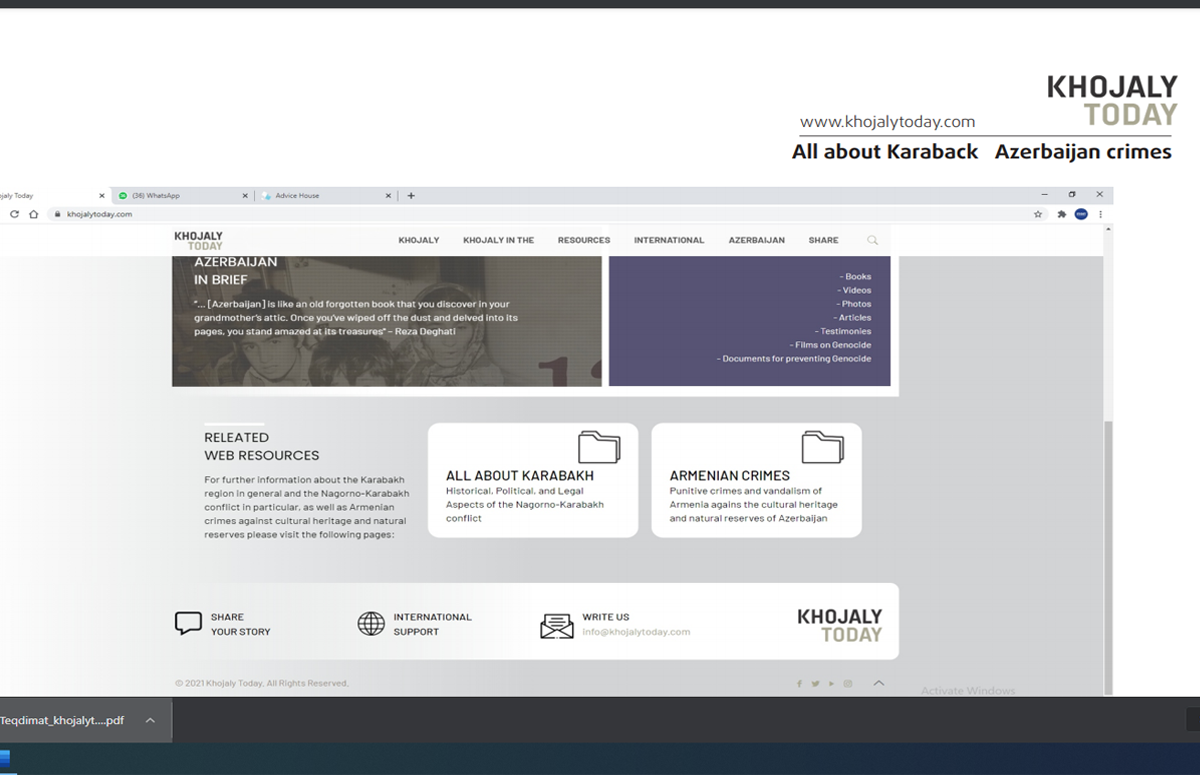Open the Instagram icon in the footer
This screenshot has width=1200, height=775.
(847, 684)
